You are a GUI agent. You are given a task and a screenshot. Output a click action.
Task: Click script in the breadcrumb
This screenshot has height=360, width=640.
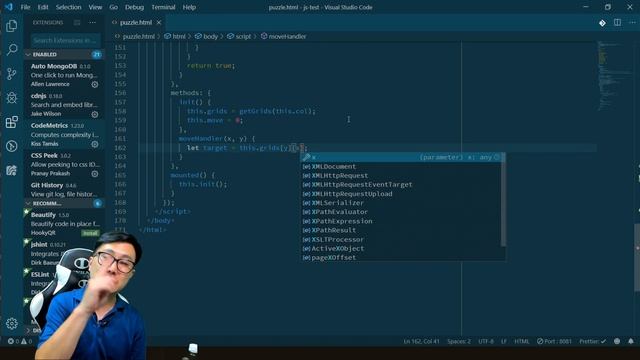(243, 36)
